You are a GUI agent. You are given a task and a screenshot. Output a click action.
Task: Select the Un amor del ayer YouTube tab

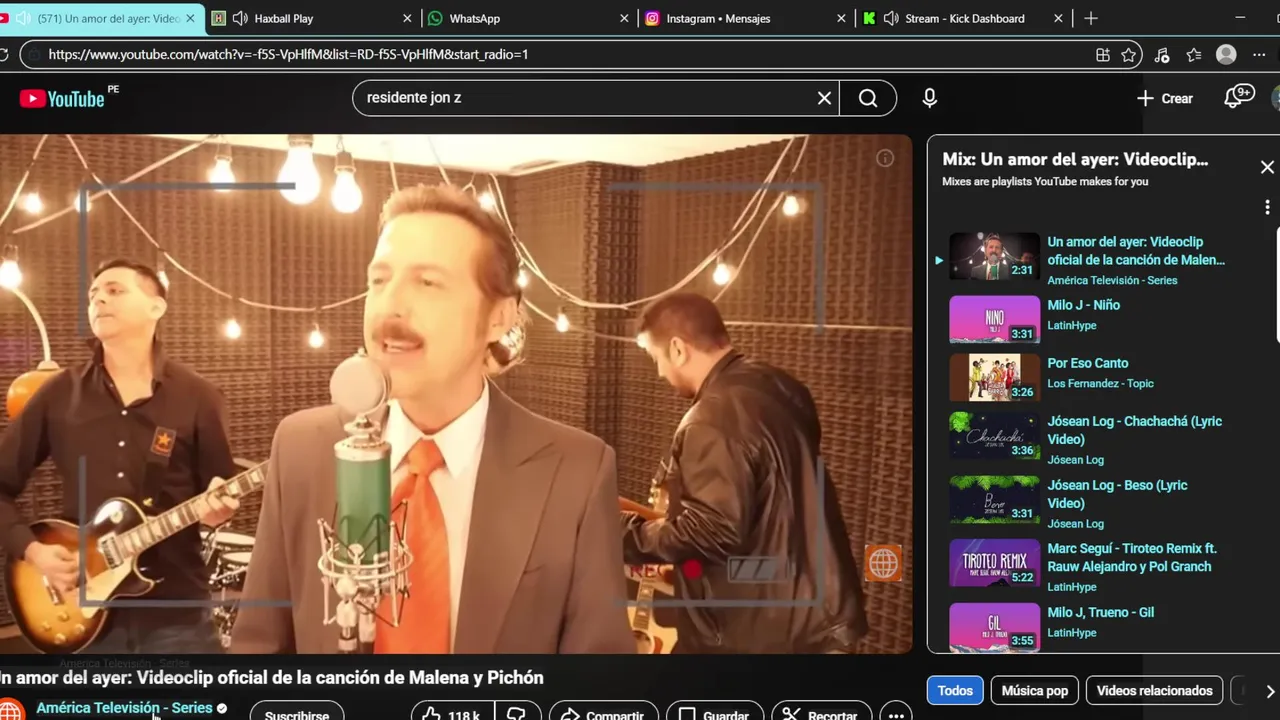[100, 18]
